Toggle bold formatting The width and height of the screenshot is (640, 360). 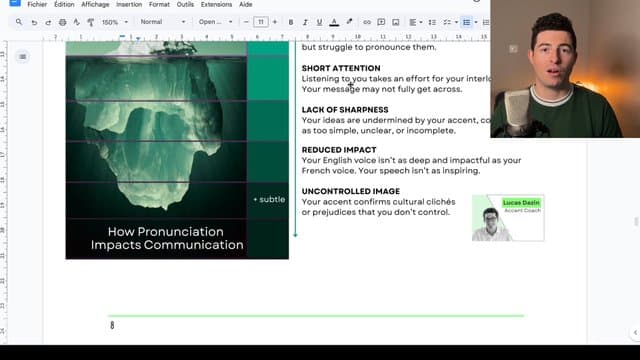[291, 22]
